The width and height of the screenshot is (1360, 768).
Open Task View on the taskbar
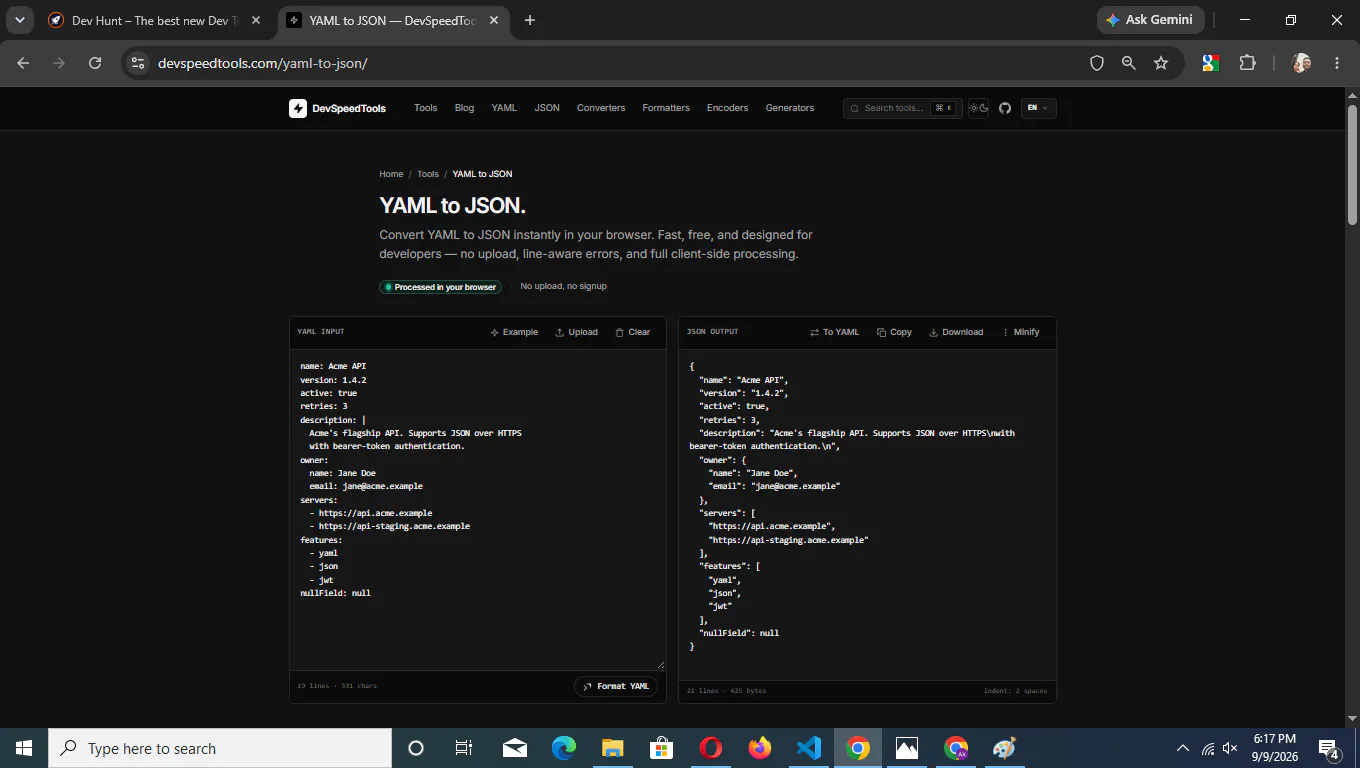point(464,748)
